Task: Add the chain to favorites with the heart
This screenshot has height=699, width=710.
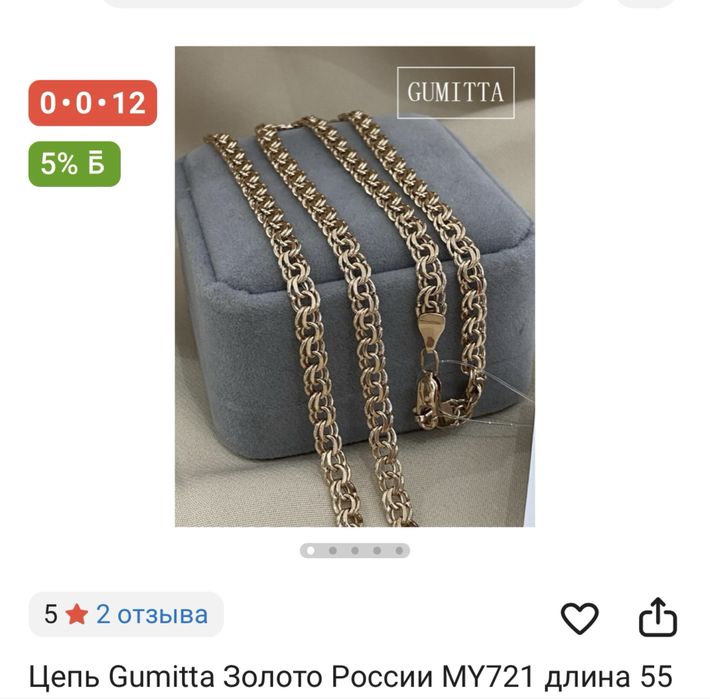Action: (579, 618)
